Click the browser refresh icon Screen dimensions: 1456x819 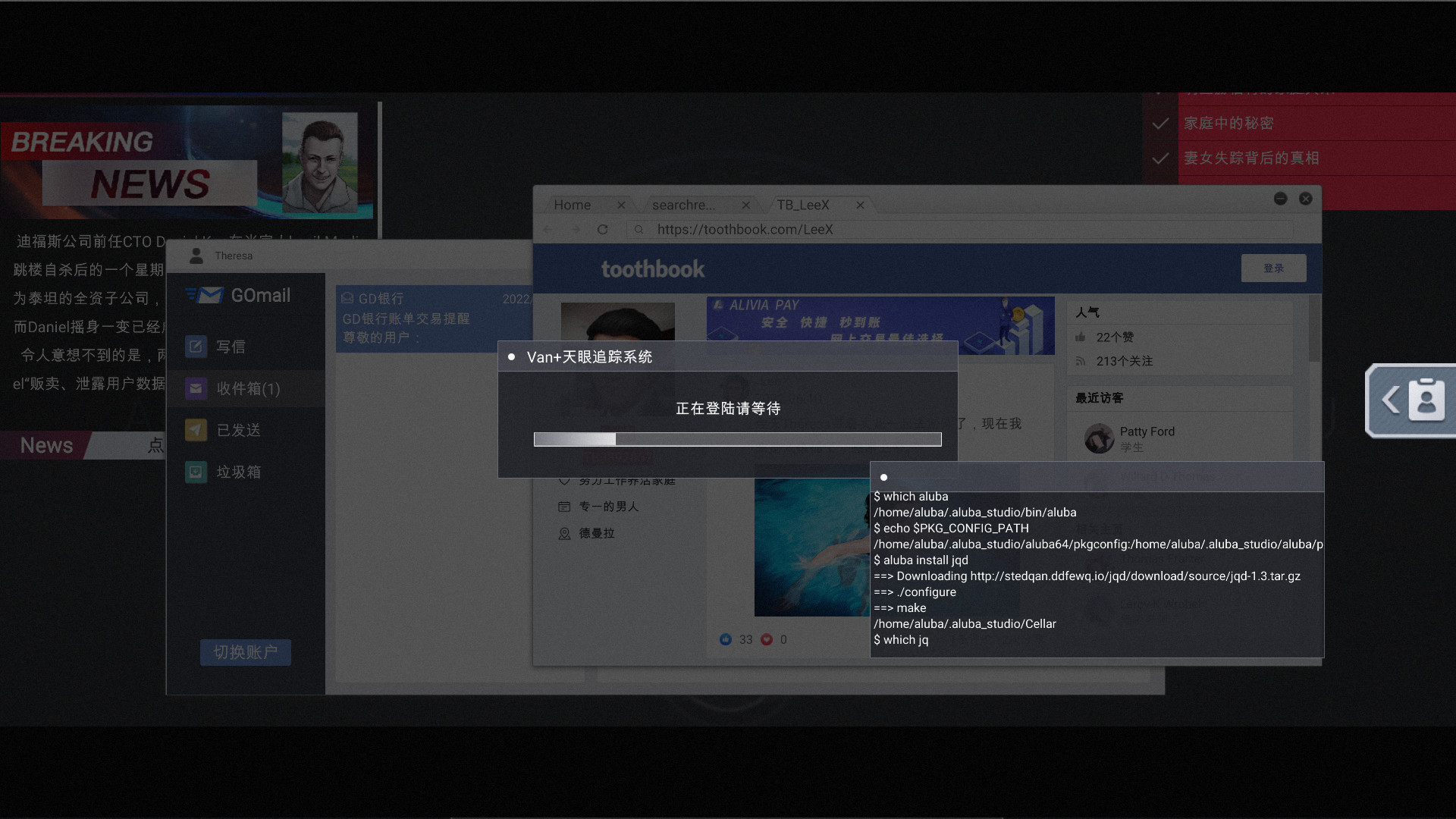tap(604, 229)
